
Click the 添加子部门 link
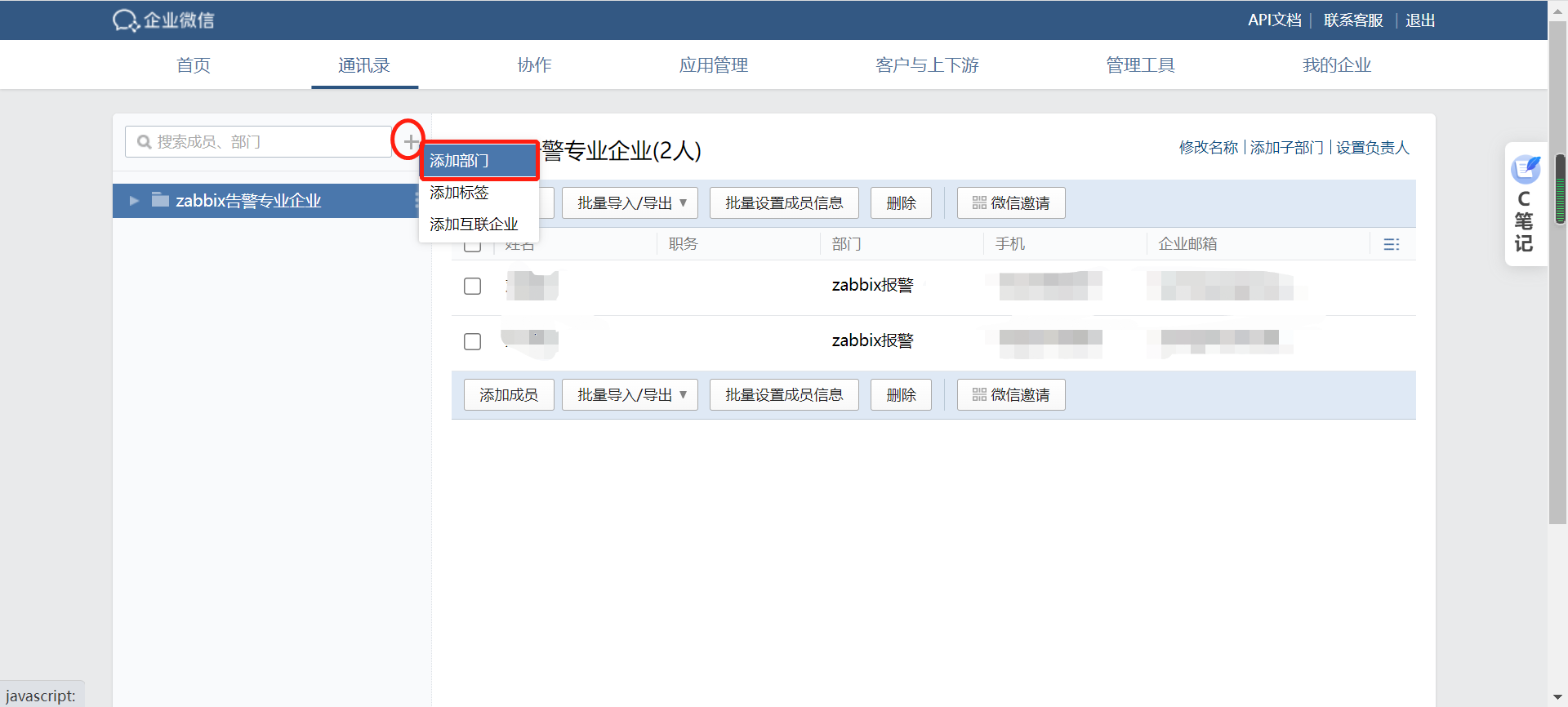[x=1287, y=148]
